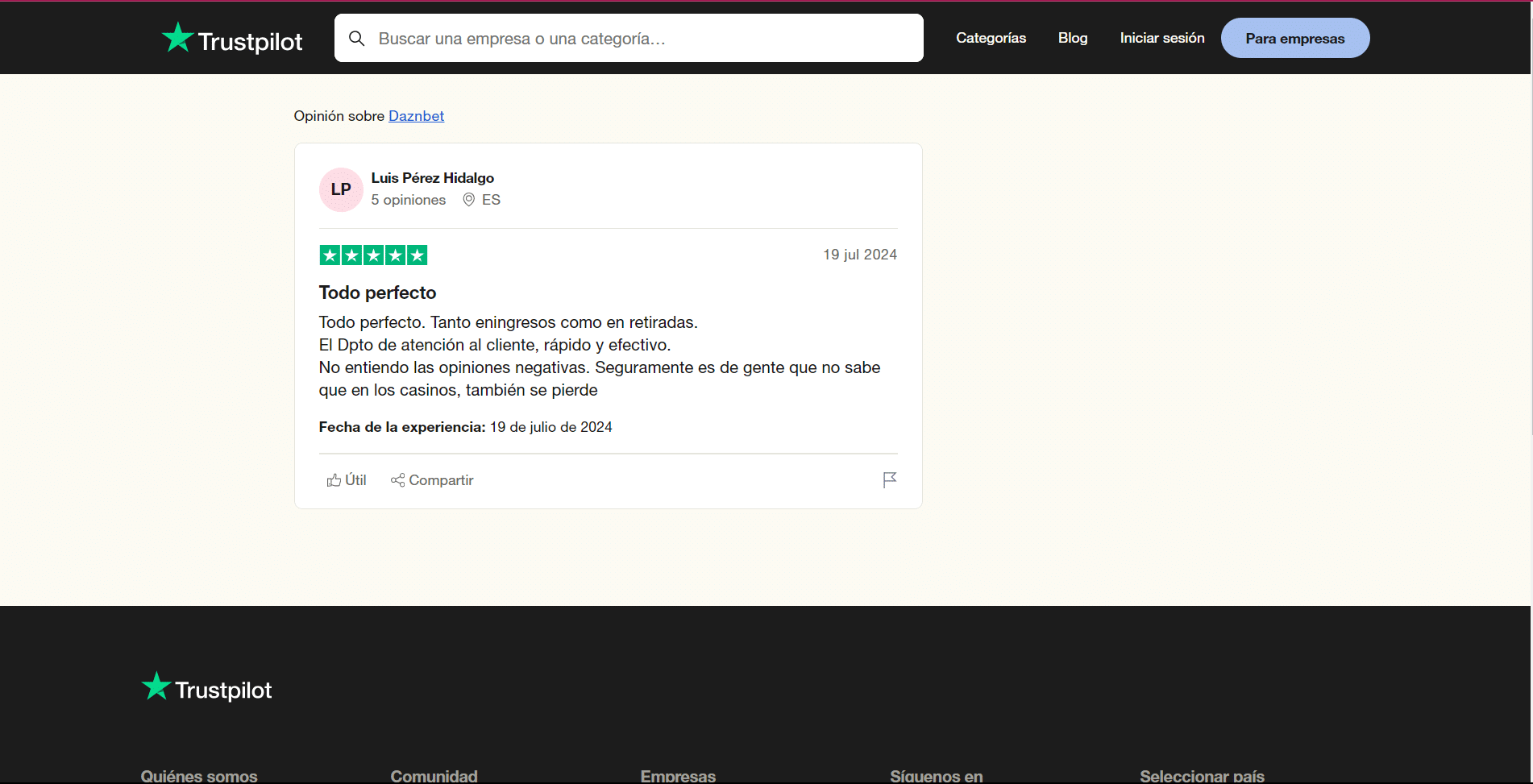
Task: Click the five-star rating of the review
Action: pyautogui.click(x=373, y=255)
